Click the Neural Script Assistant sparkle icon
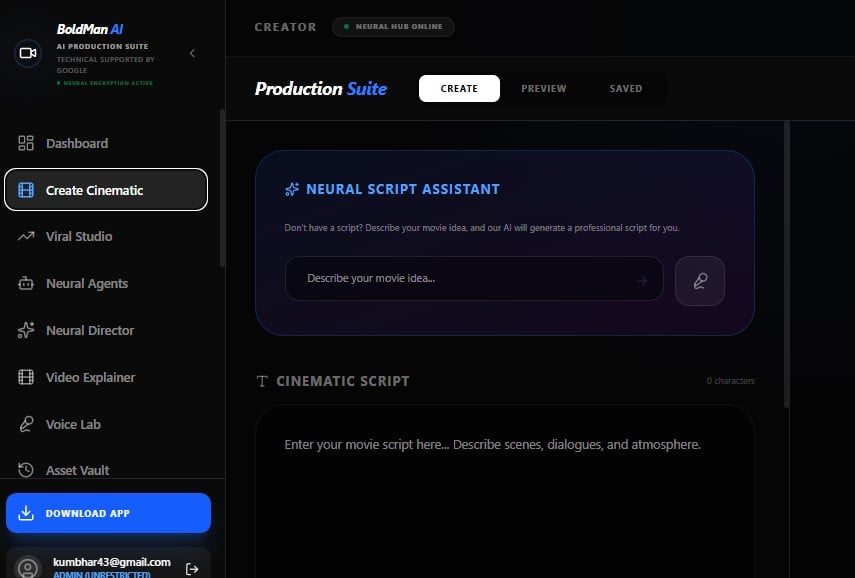 (292, 189)
